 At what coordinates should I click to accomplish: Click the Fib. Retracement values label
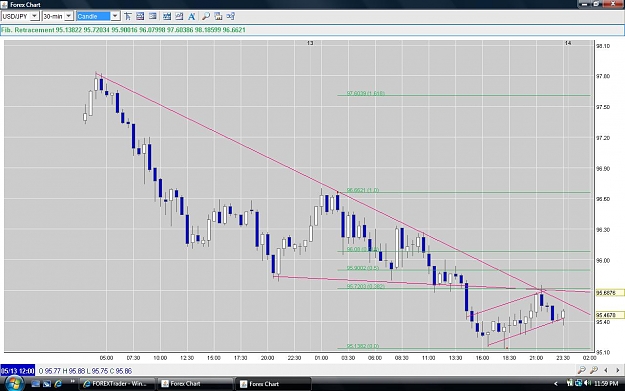point(123,30)
